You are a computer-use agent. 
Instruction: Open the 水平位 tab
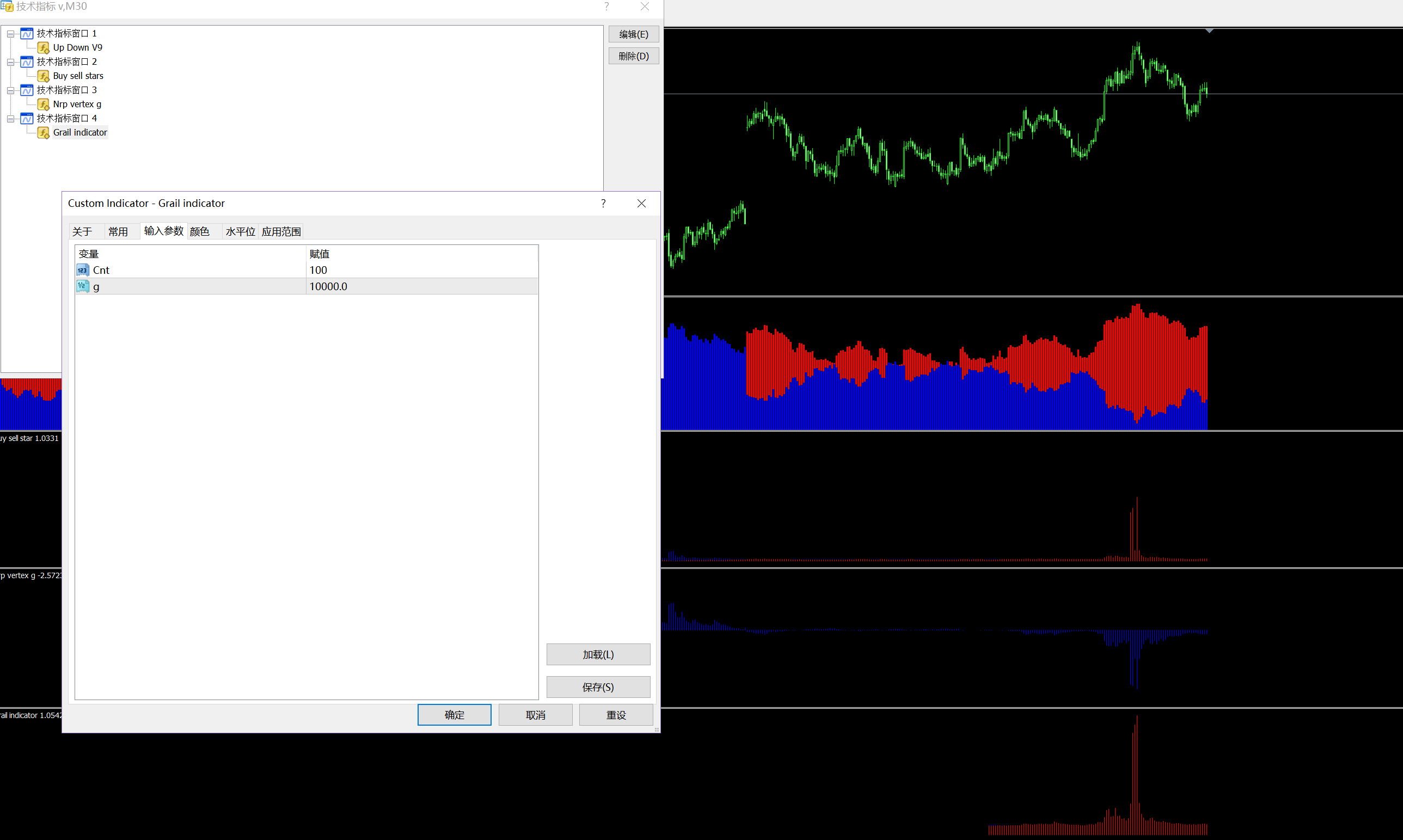pyautogui.click(x=240, y=231)
